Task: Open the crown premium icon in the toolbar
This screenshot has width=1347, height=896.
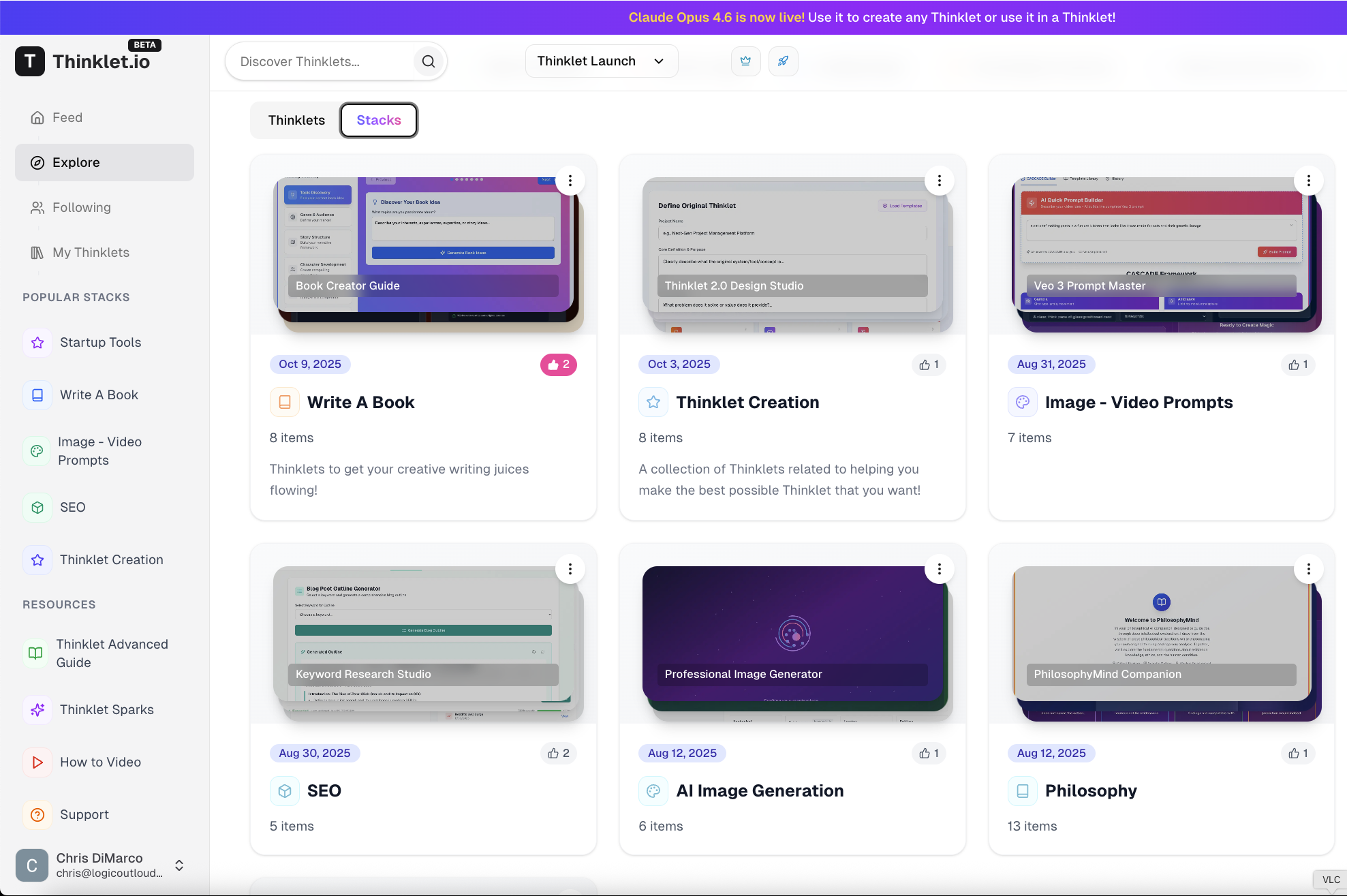Action: pyautogui.click(x=745, y=61)
